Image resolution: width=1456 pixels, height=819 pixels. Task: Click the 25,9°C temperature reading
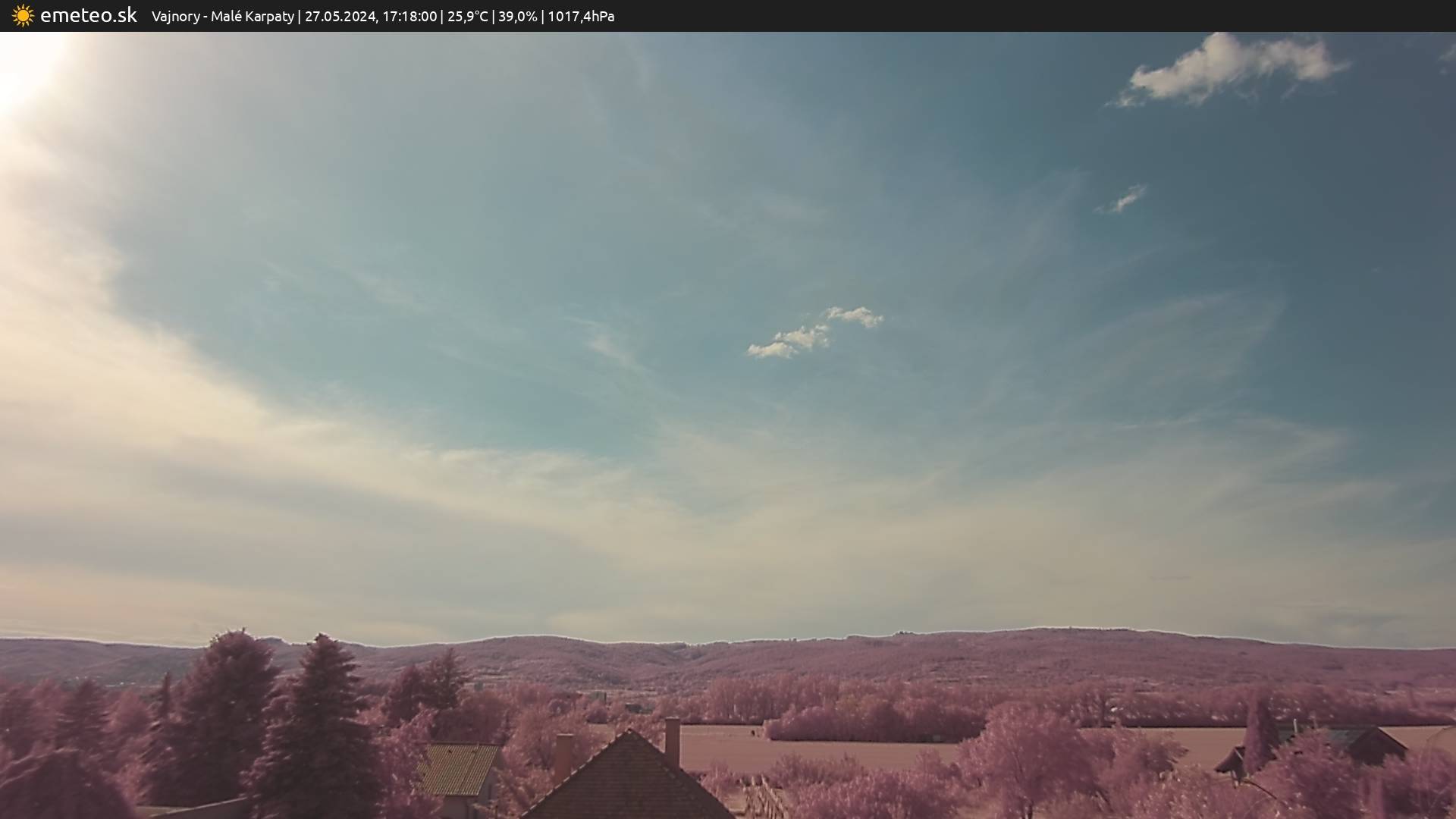tap(467, 17)
